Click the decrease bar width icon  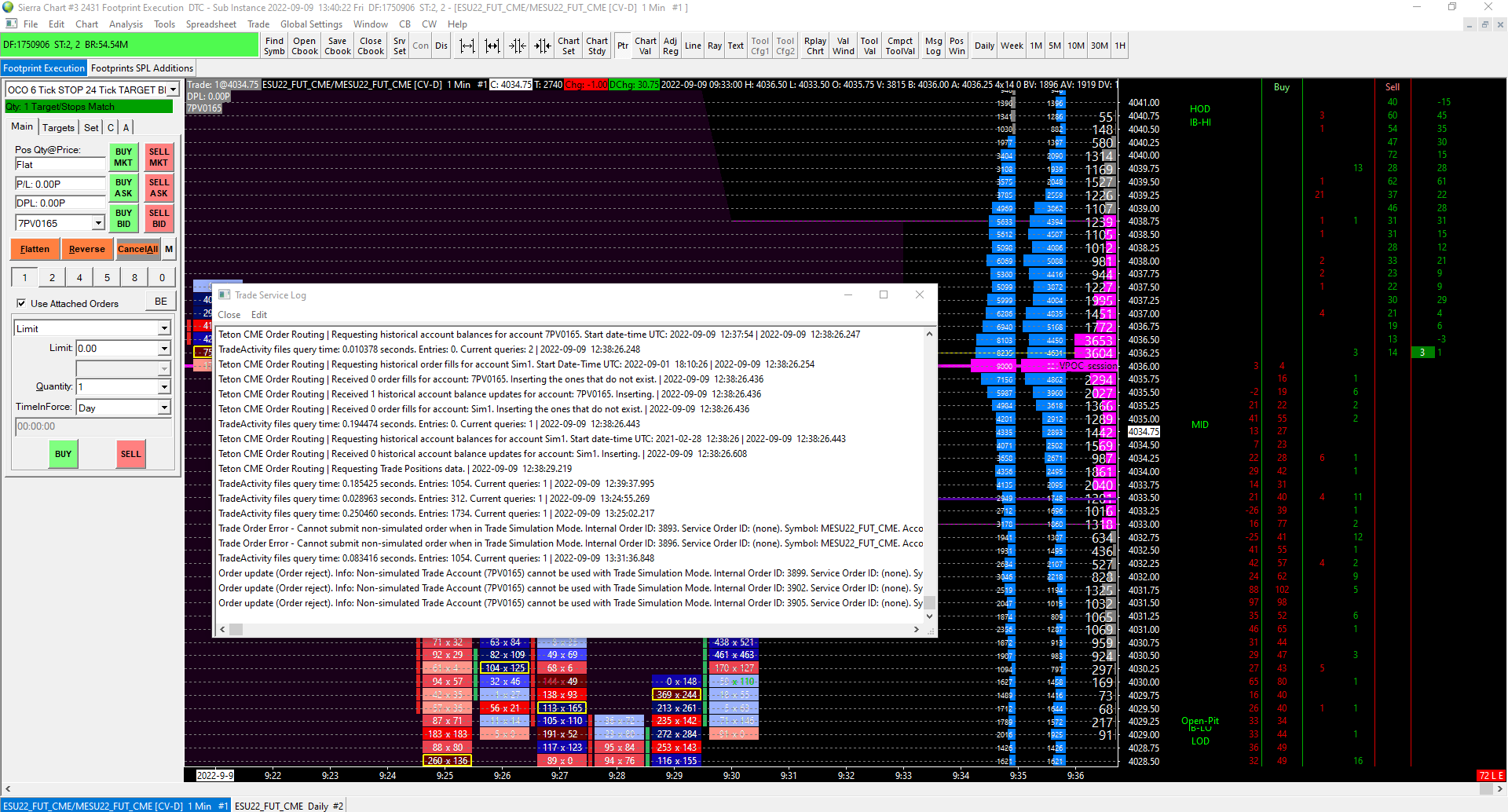(543, 46)
